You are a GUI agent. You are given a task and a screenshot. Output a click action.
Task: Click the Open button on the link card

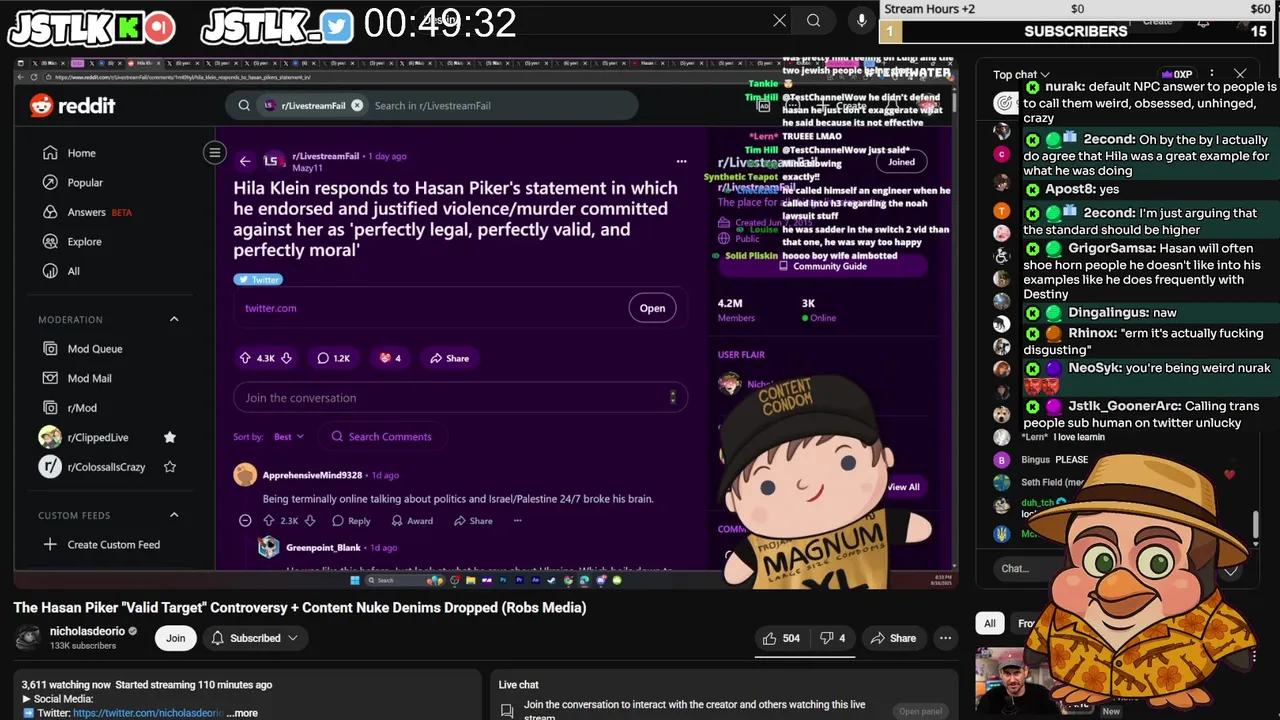pyautogui.click(x=652, y=308)
